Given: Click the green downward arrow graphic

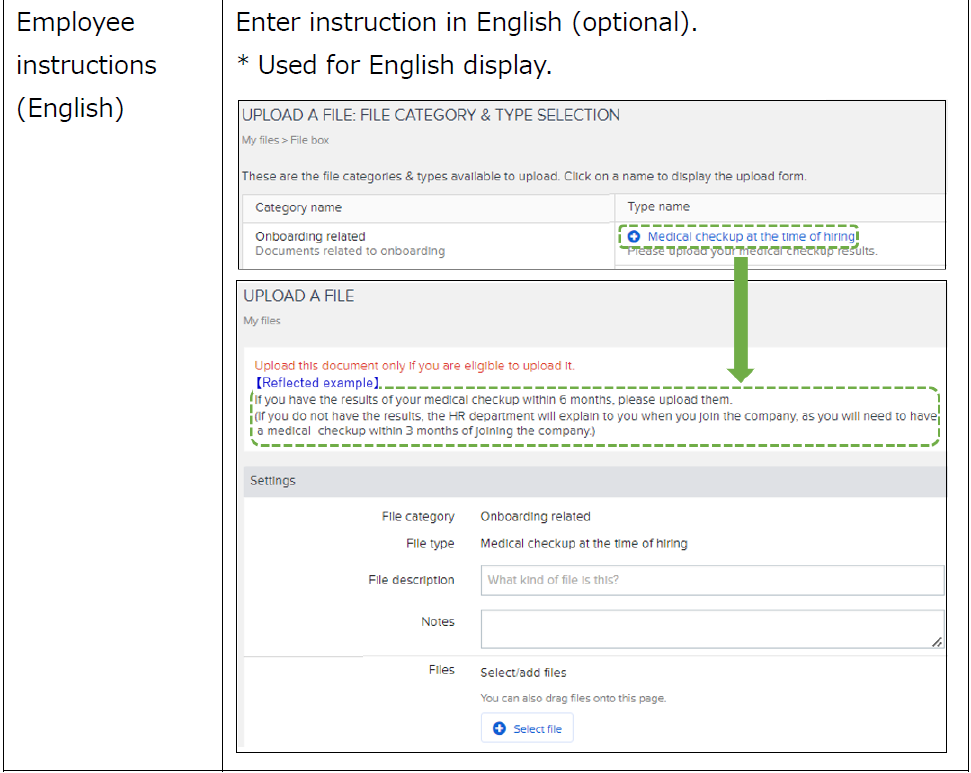Looking at the screenshot, I should tap(740, 320).
